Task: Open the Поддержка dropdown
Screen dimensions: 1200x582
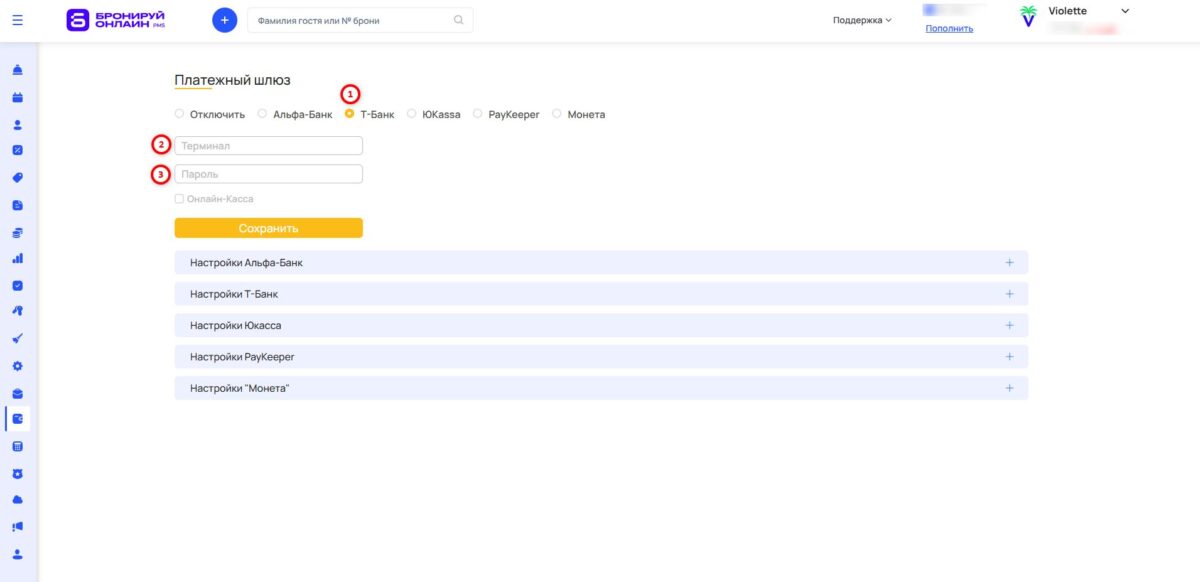Action: (x=862, y=20)
